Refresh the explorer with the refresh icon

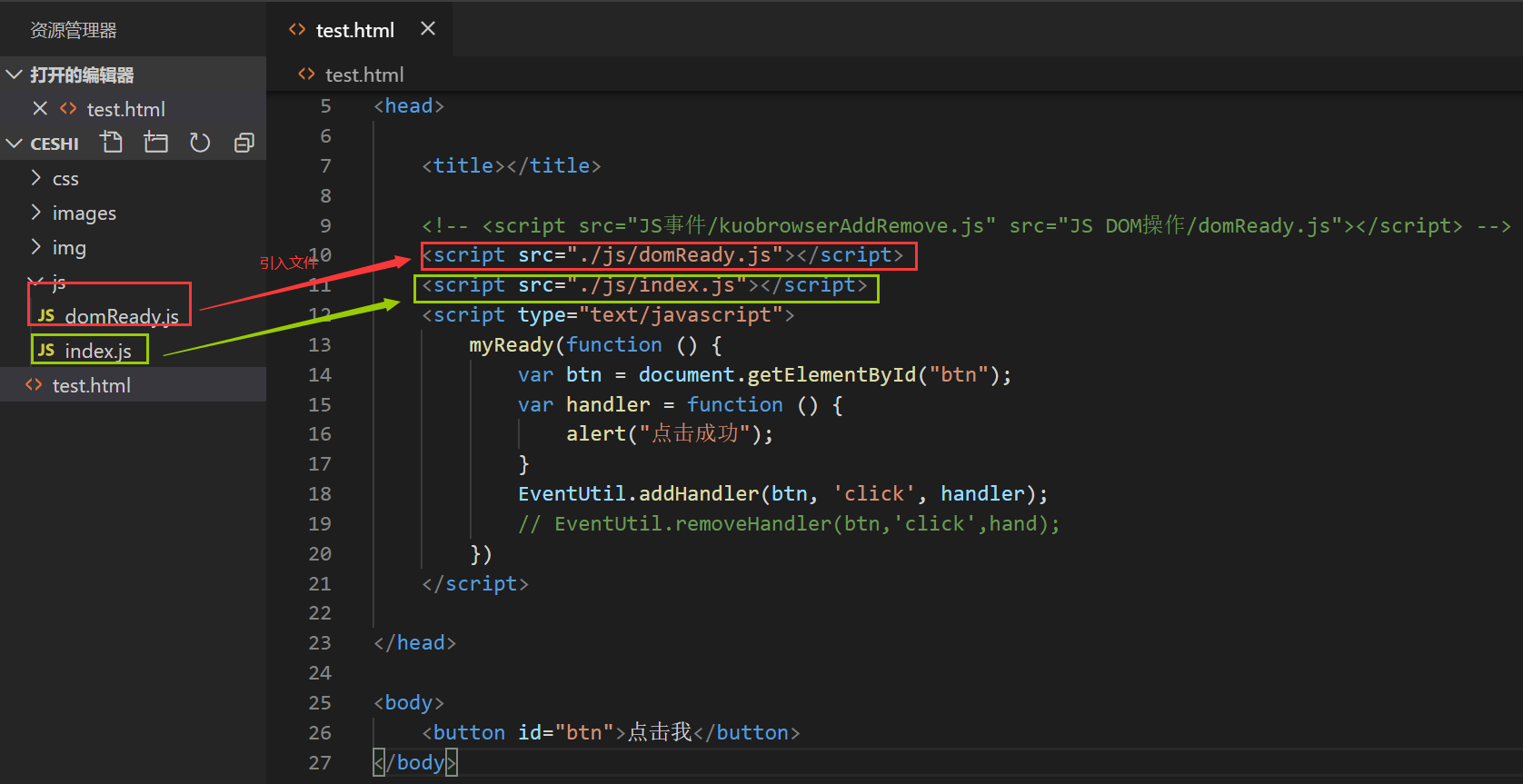200,143
